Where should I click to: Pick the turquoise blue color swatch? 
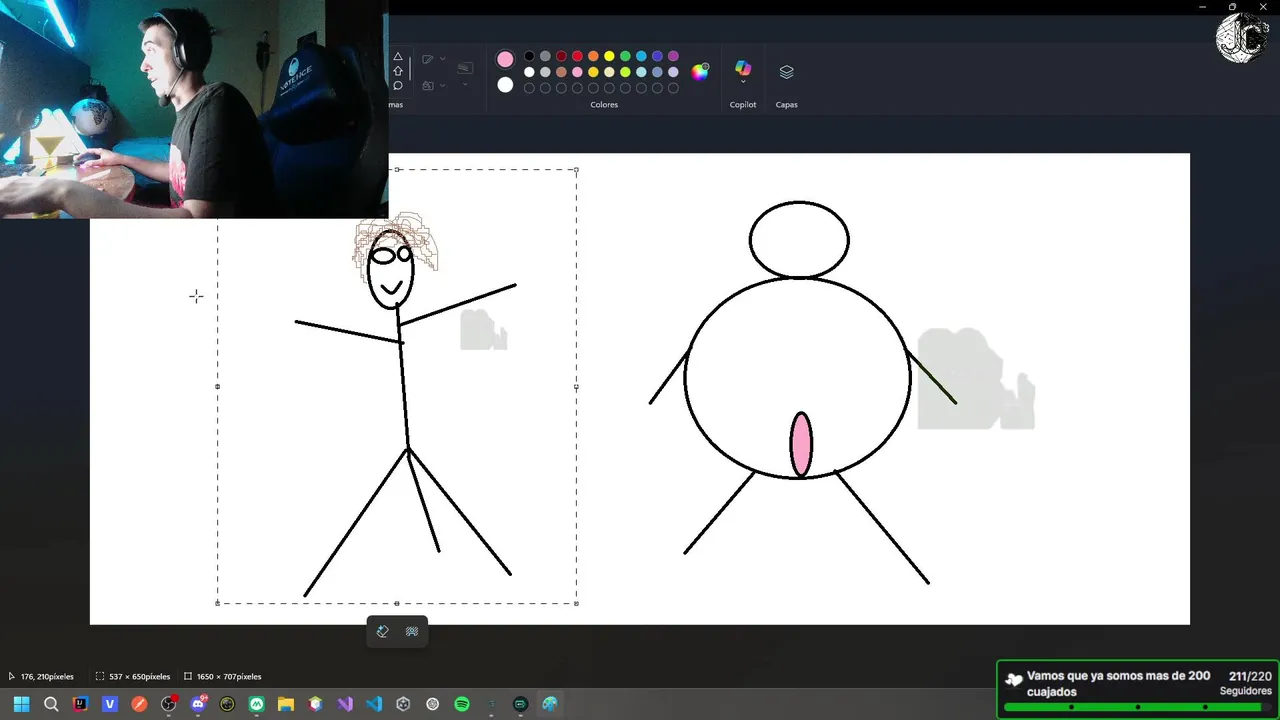pyautogui.click(x=641, y=56)
